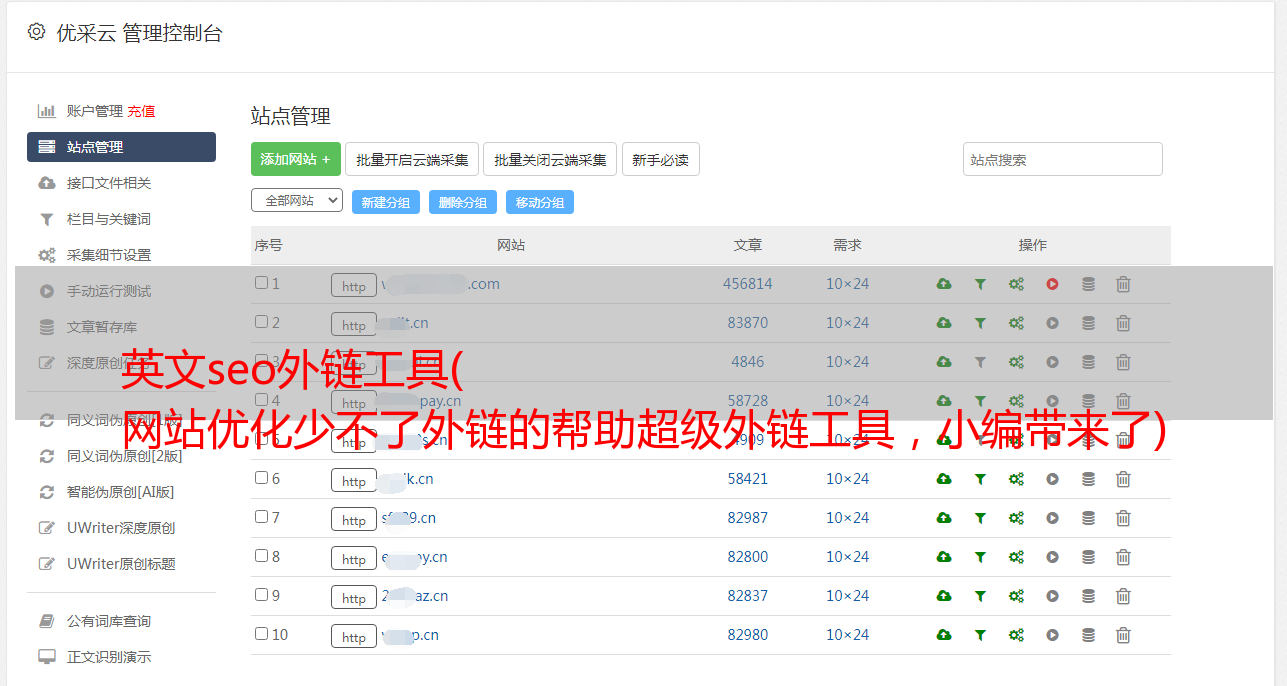
Task: Click 批量关闭云端采集 button
Action: pos(550,159)
